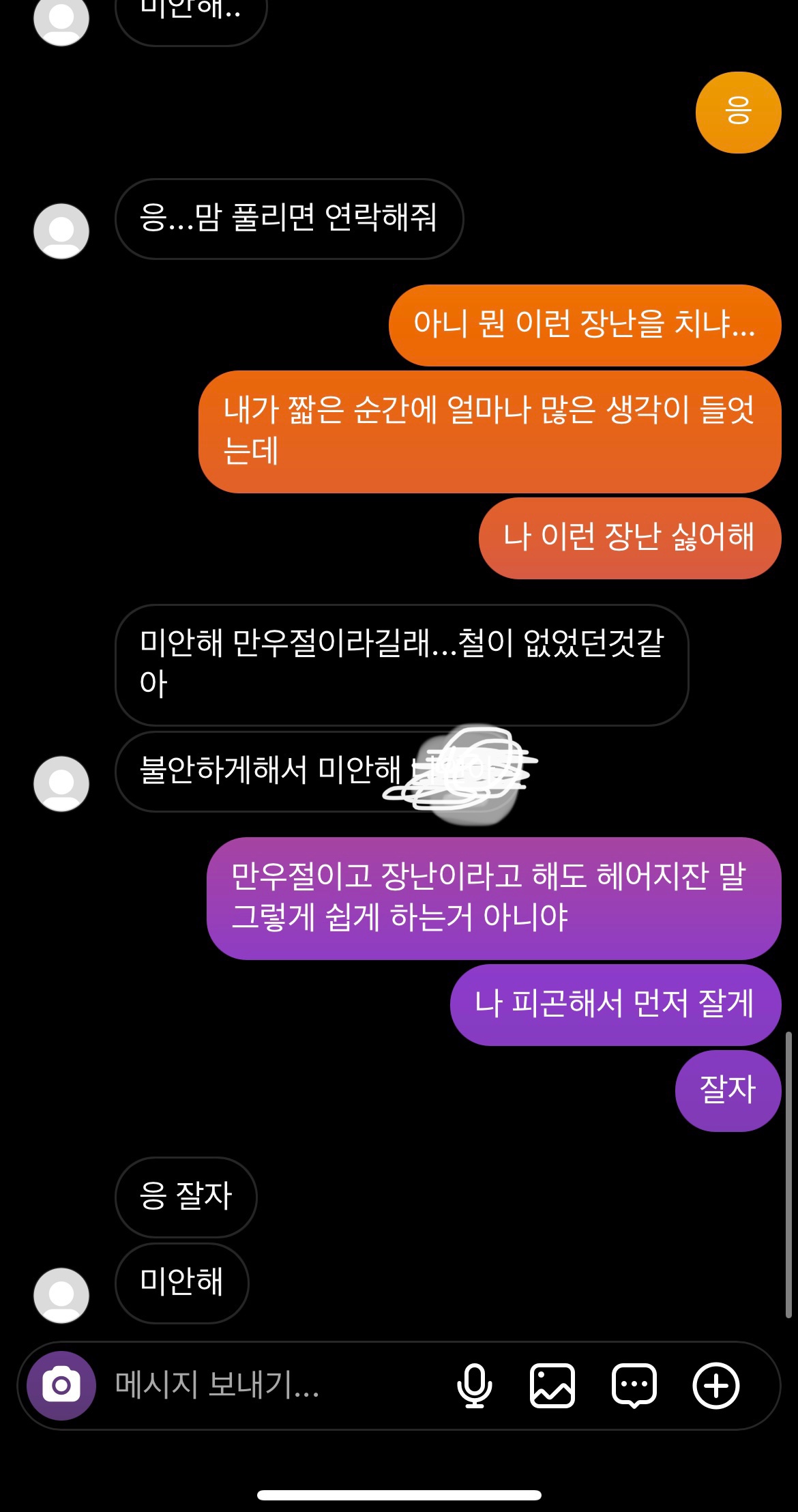Open the photo gallery picker icon
This screenshot has width=798, height=1512.
click(552, 1386)
